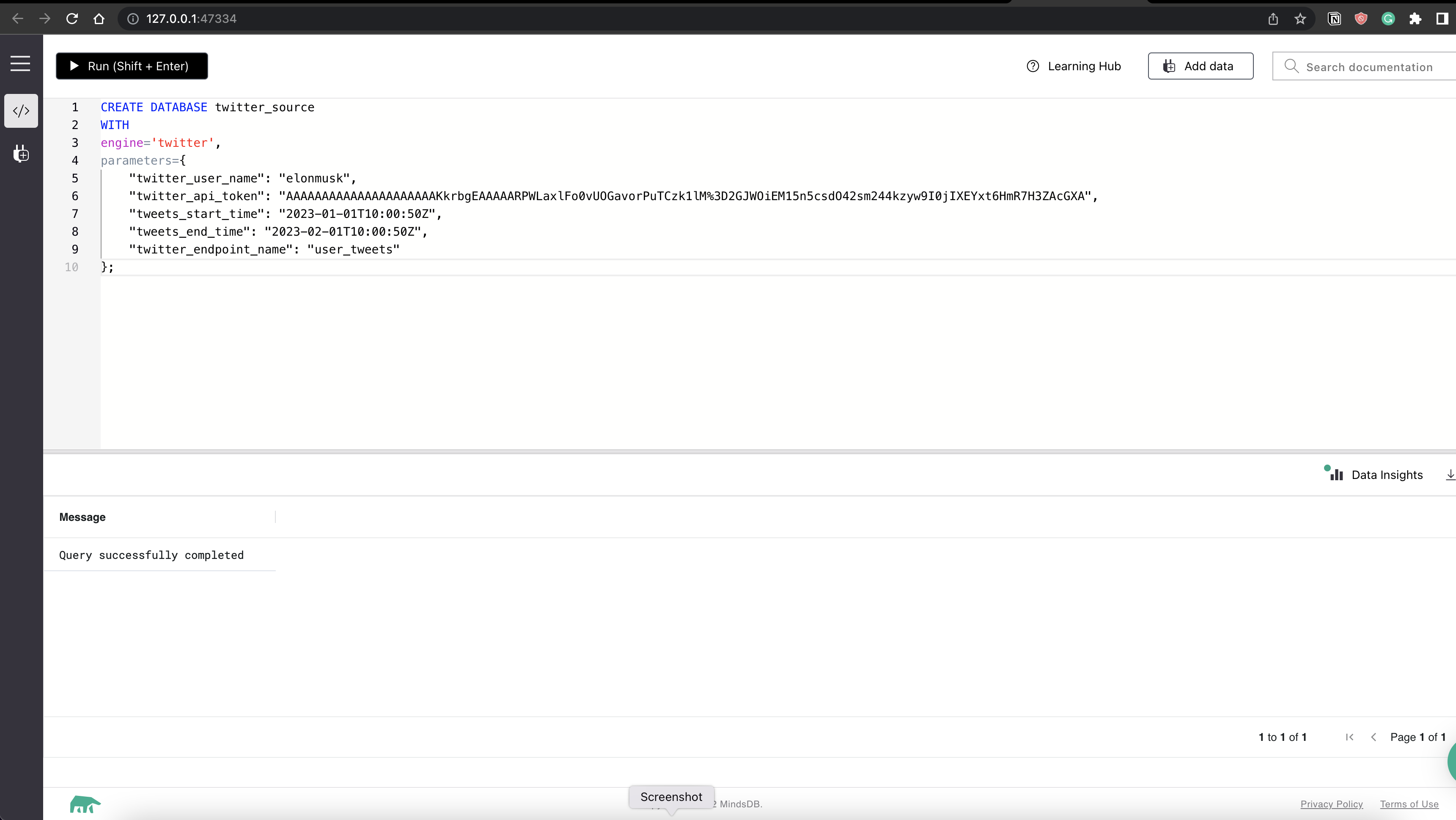Viewport: 1456px width, 820px height.
Task: Download results with arrow icon
Action: 1450,475
